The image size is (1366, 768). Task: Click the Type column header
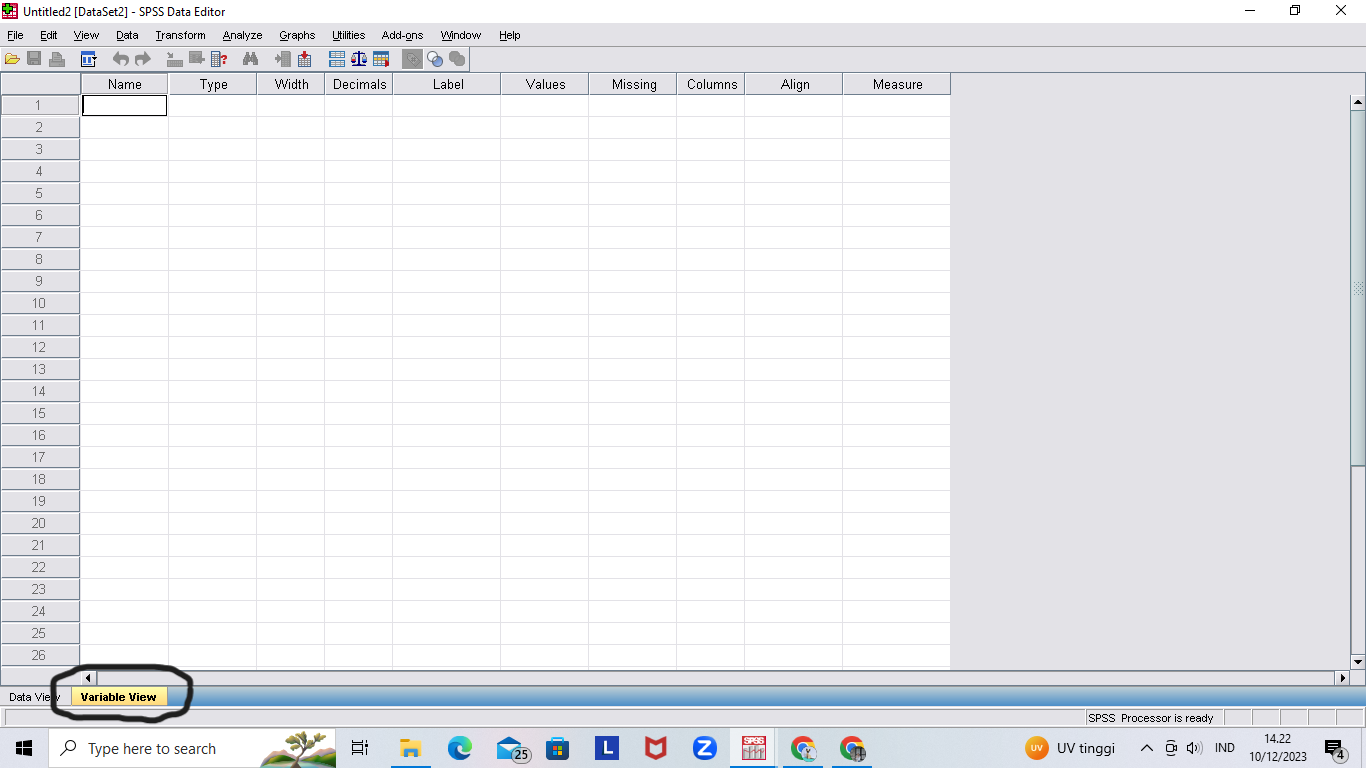tap(213, 84)
